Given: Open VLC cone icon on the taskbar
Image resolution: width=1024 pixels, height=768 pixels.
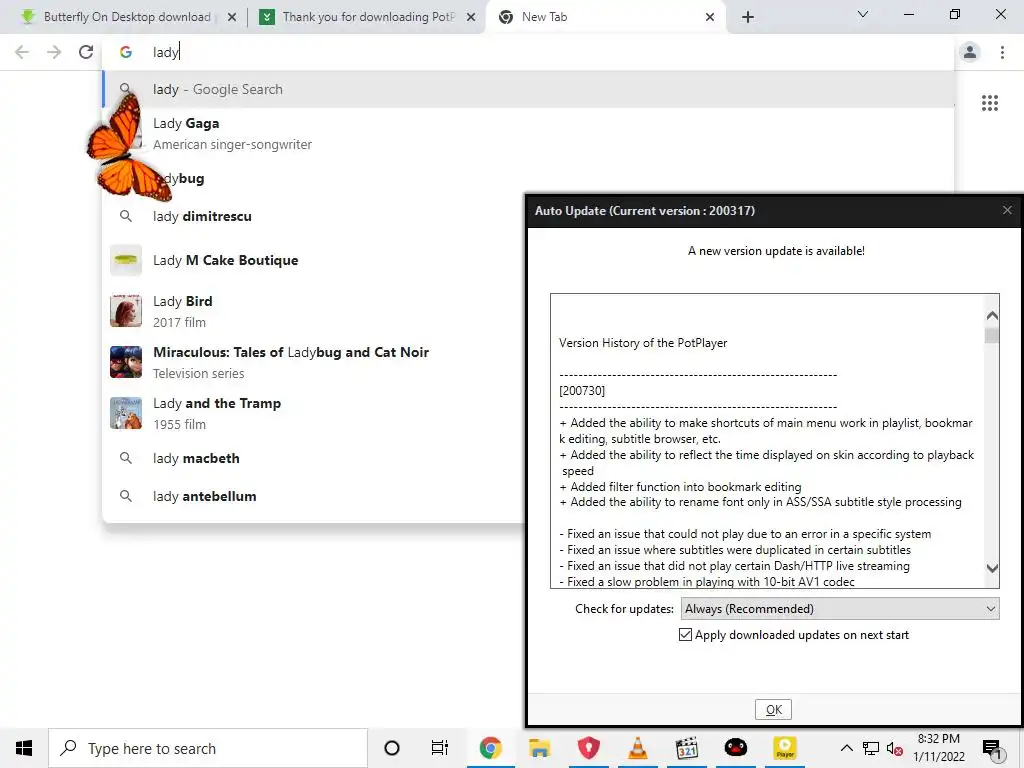Looking at the screenshot, I should 638,748.
